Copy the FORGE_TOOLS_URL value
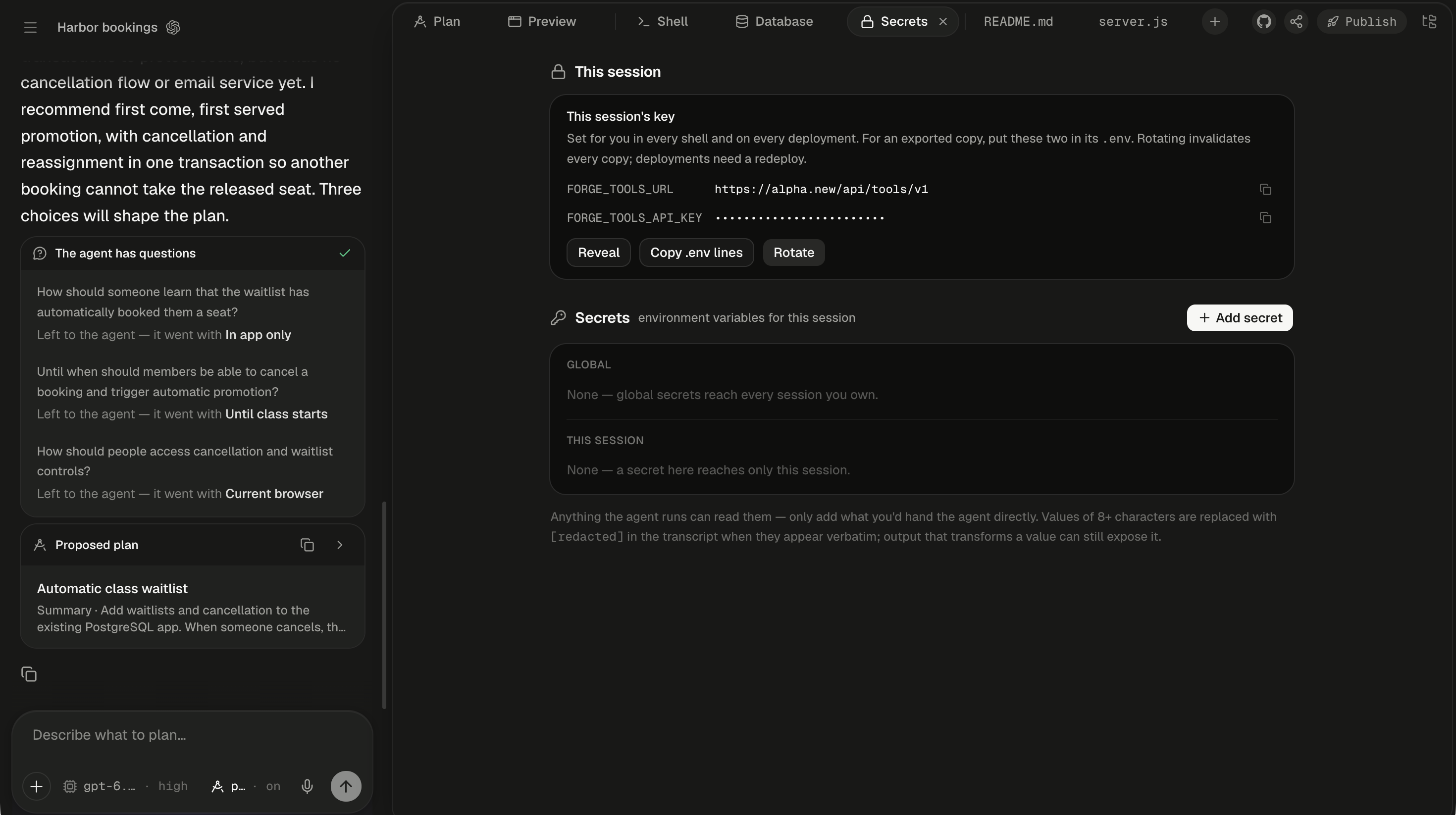Screen dimensions: 1456x815 1265,189
